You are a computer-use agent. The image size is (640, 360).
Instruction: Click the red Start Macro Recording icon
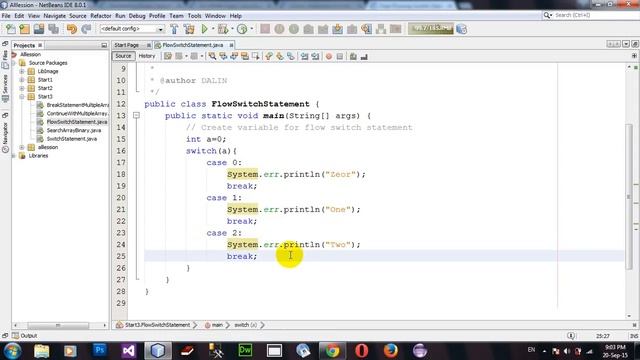click(x=329, y=57)
